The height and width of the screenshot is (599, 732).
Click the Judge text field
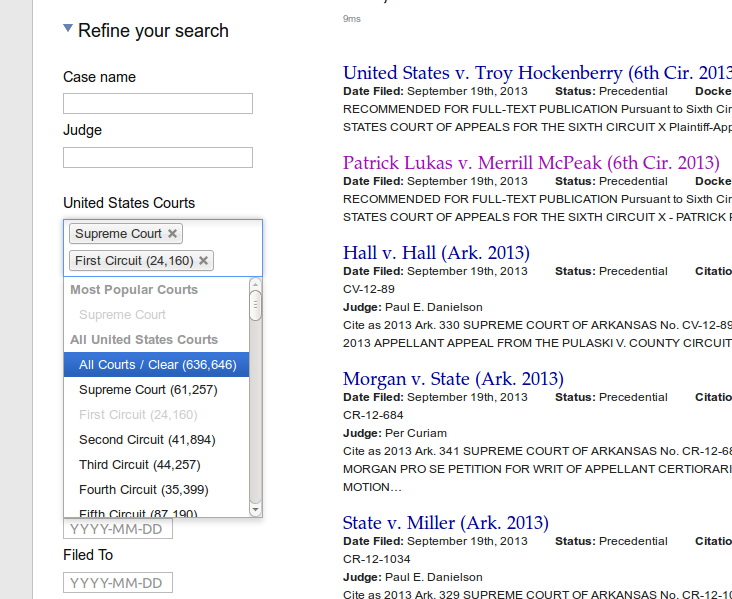[158, 157]
